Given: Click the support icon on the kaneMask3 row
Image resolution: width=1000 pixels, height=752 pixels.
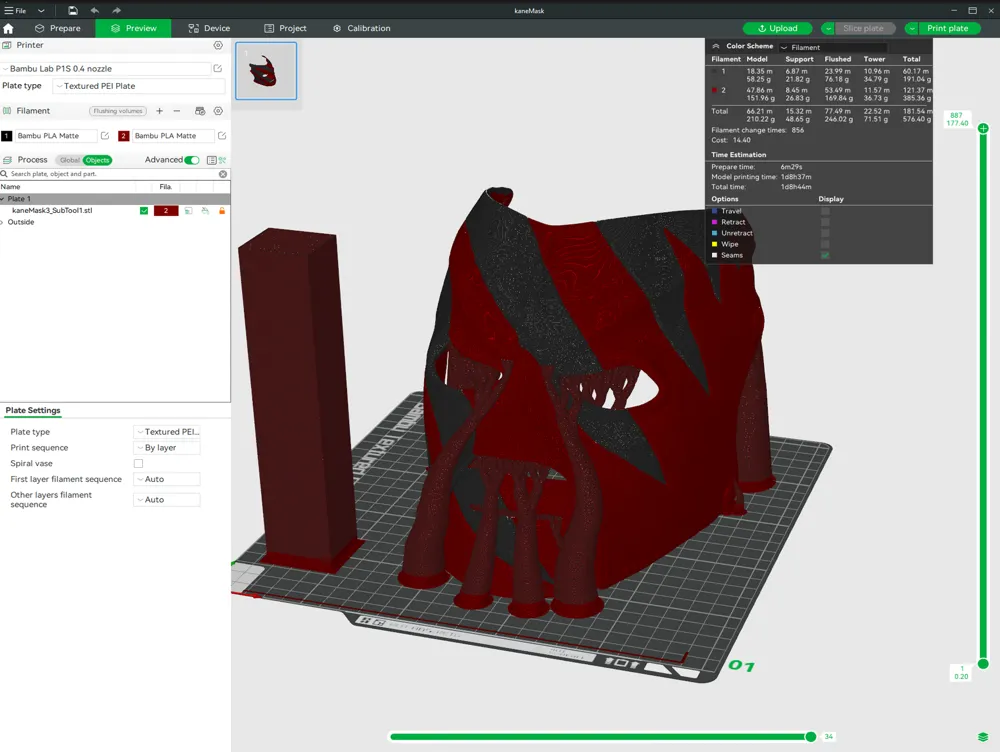Looking at the screenshot, I should coord(188,210).
